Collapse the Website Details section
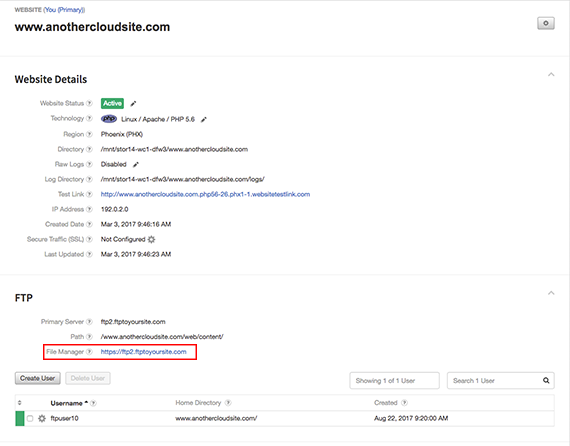570x446 pixels. (551, 75)
